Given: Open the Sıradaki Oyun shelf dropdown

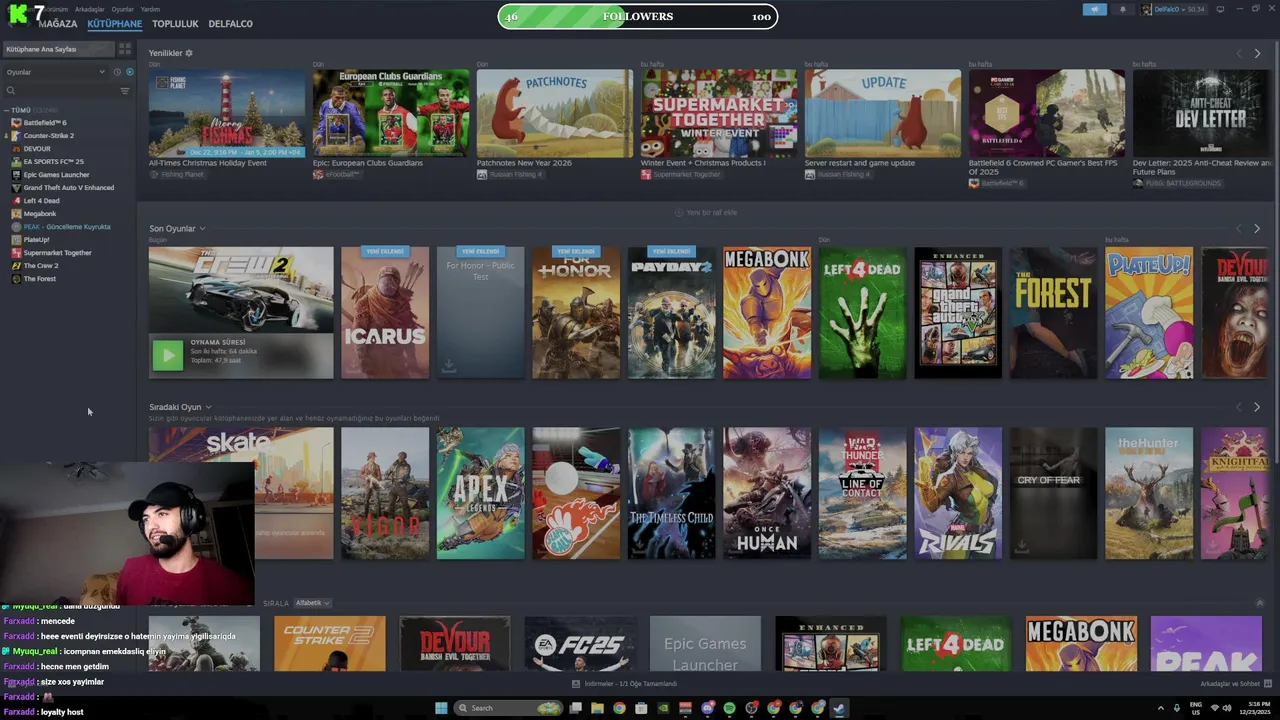Looking at the screenshot, I should click(180, 407).
